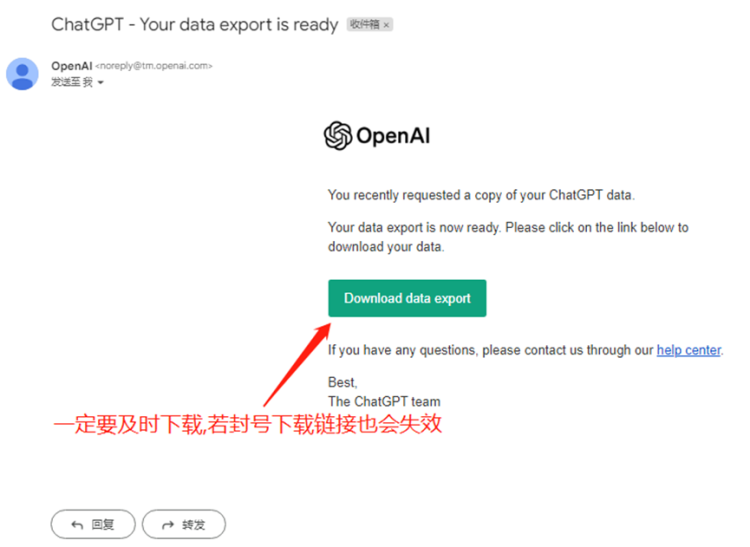Click the 回复 reply button
Screen dimensions: 750x547
point(93,525)
